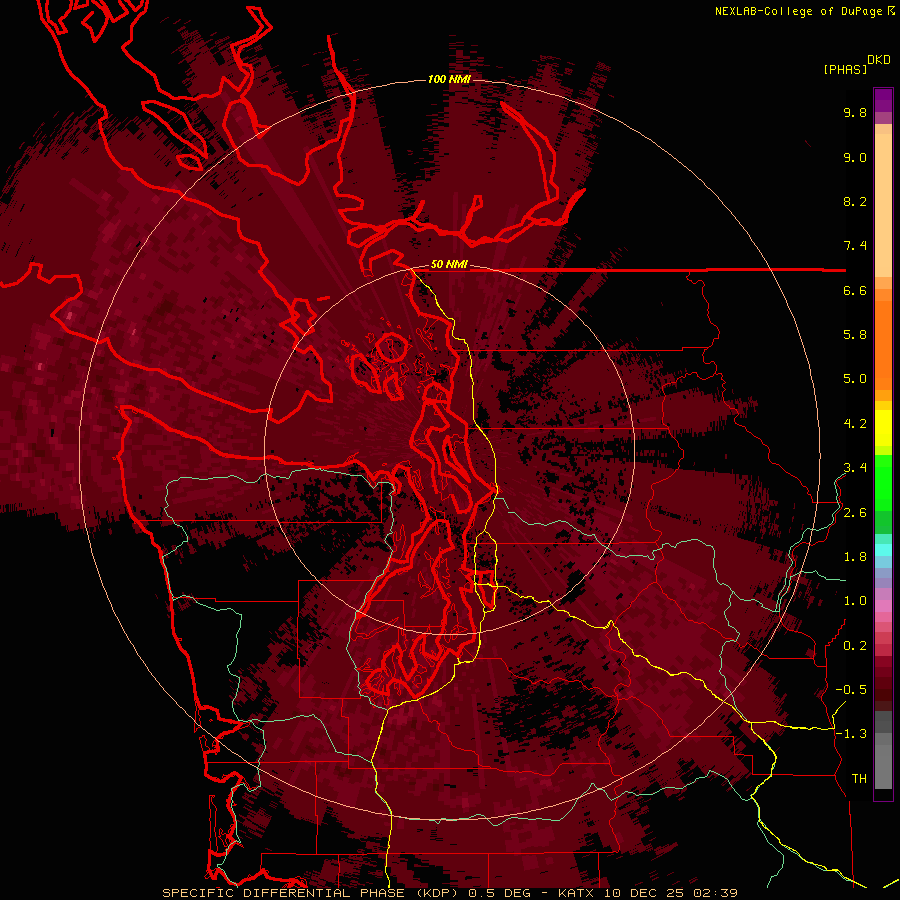Screen dimensions: 900x900
Task: Click the KATX station identifier
Action: [577, 893]
